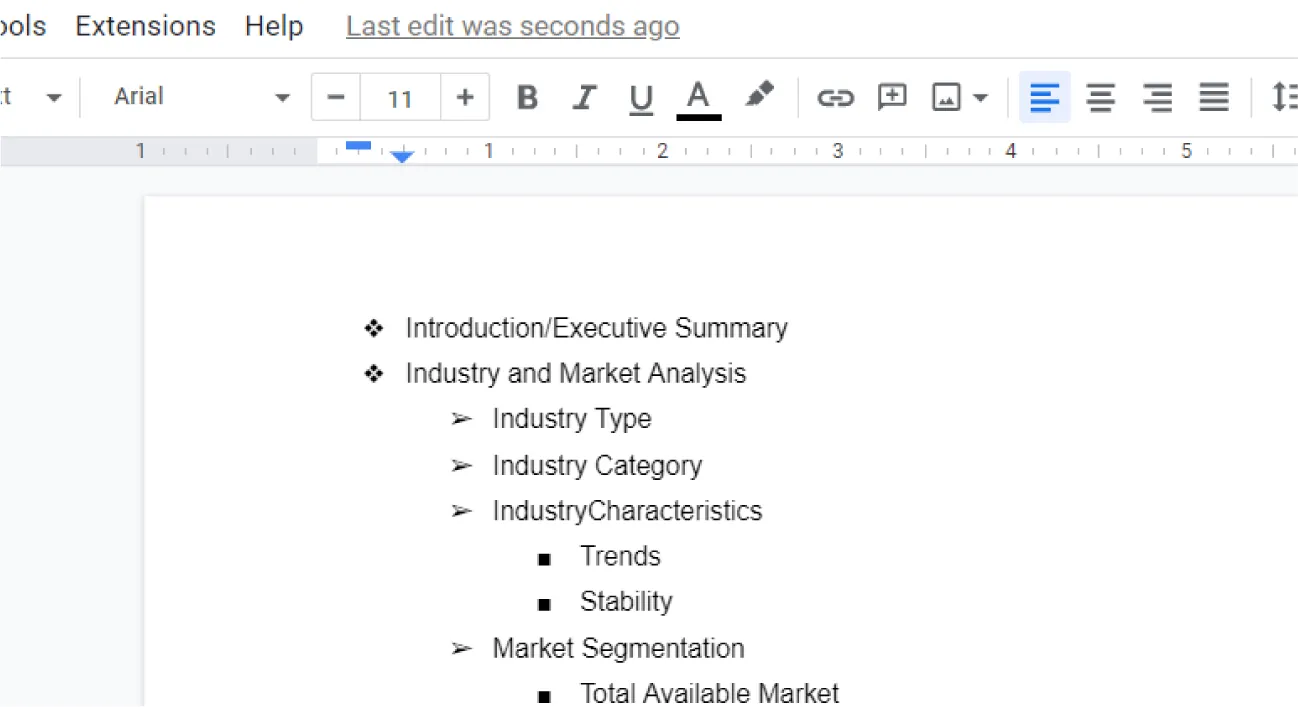Apply italic formatting

tap(584, 97)
